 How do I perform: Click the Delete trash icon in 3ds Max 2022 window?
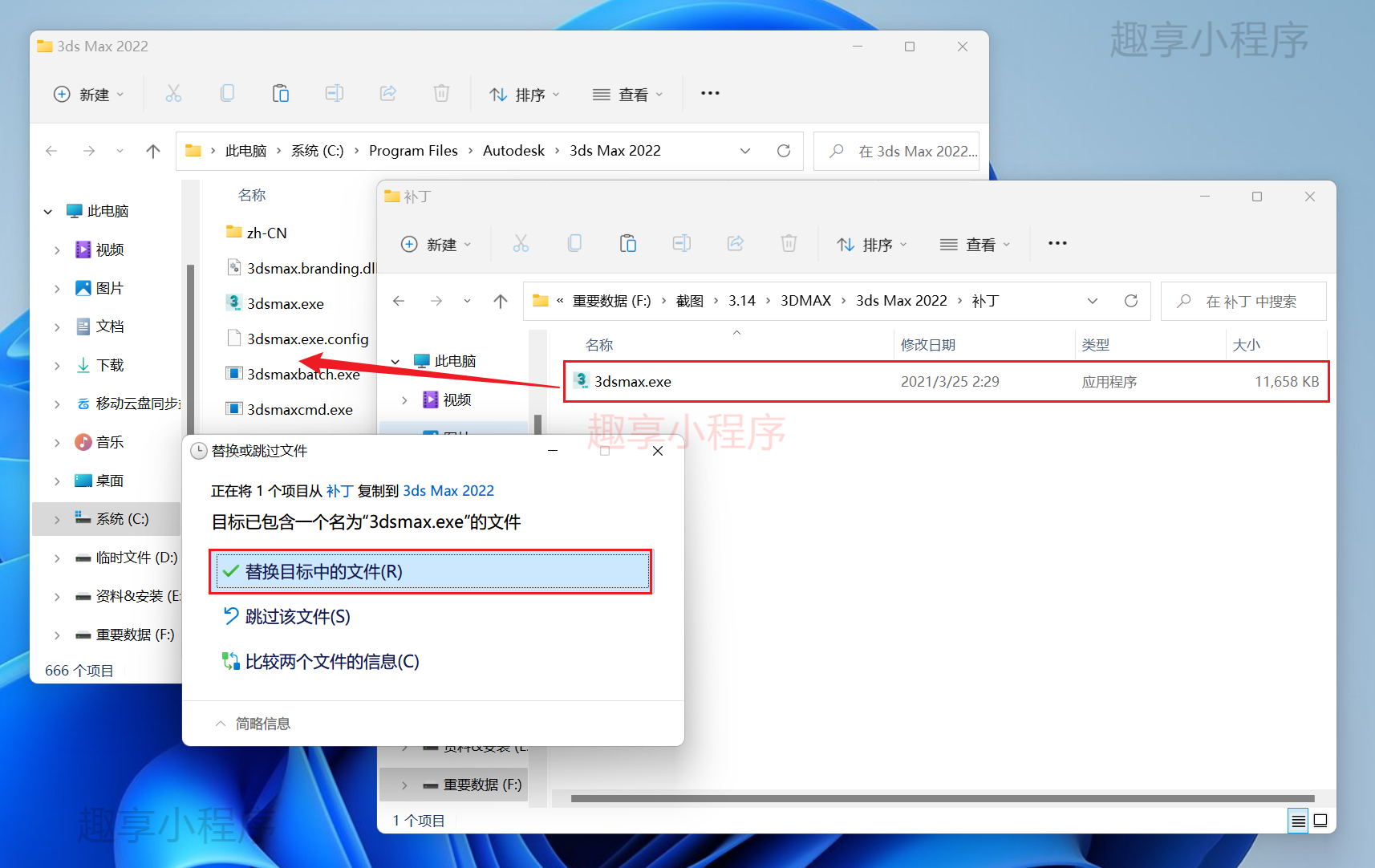pos(441,94)
